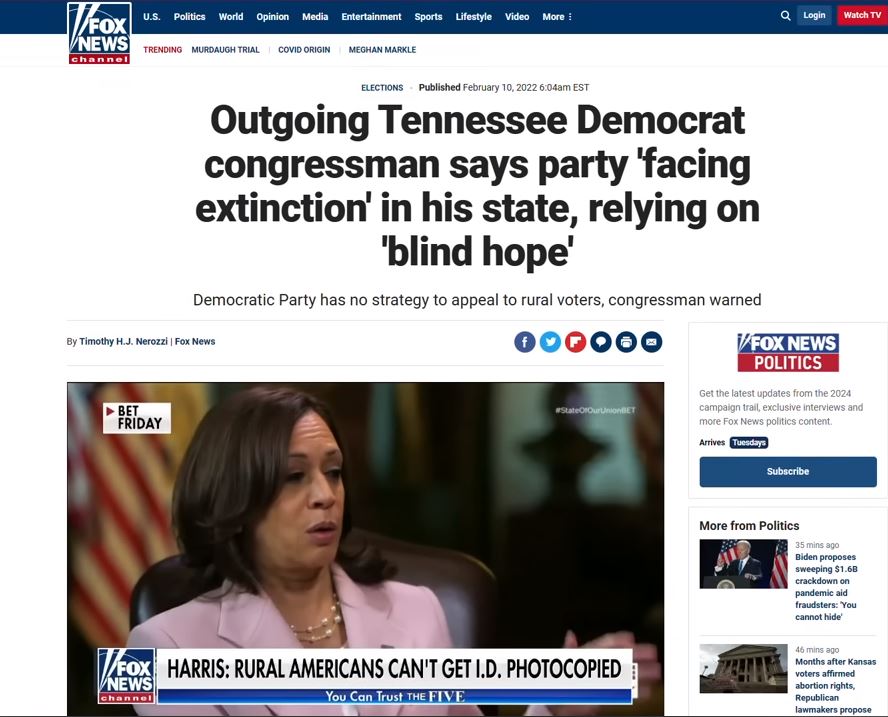The image size is (888, 717).
Task: Print article using printer icon
Action: coord(626,342)
